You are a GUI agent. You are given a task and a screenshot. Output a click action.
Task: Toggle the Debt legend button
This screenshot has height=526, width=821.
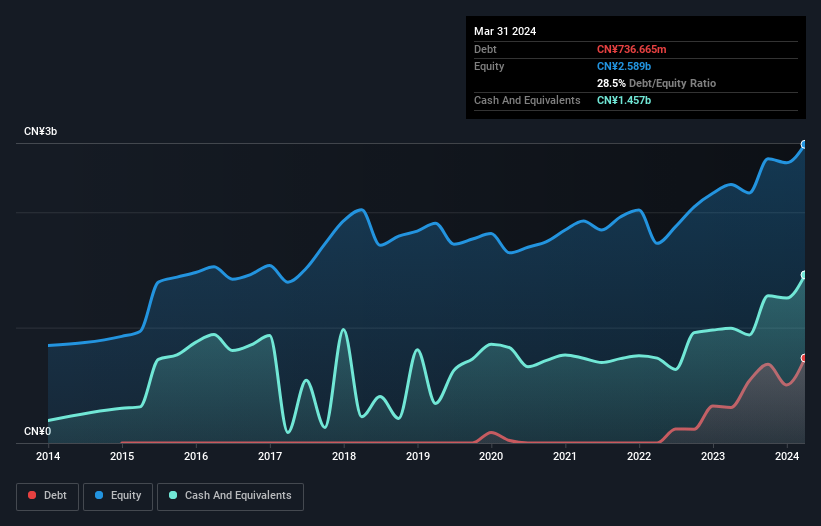pos(47,496)
